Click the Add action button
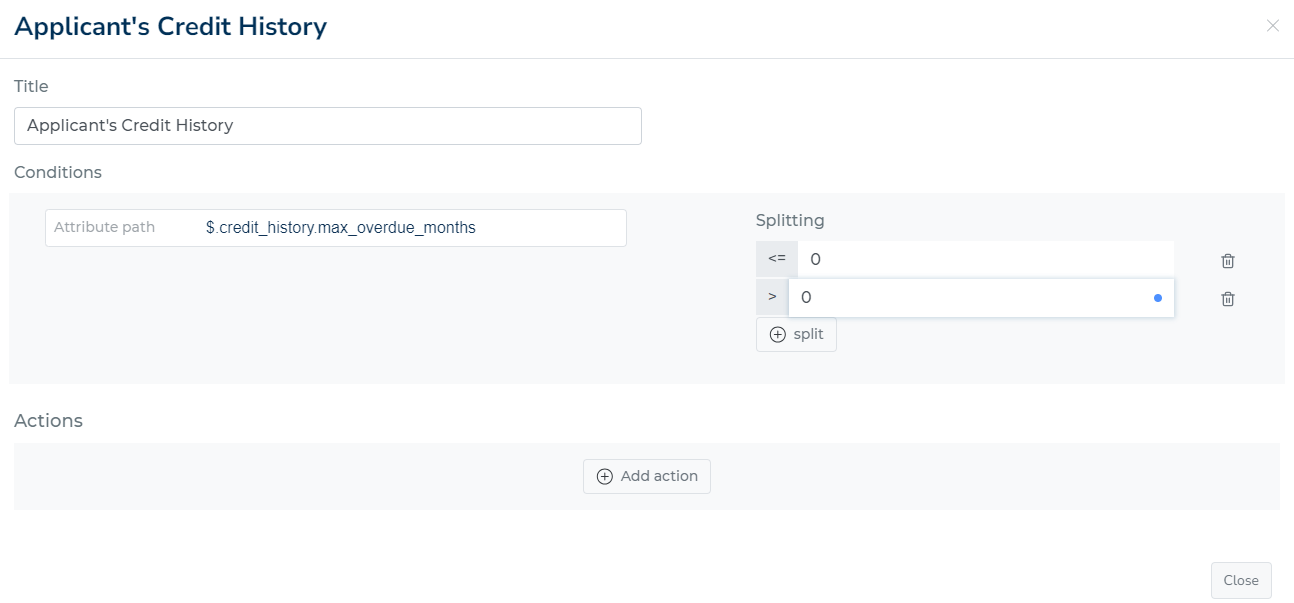This screenshot has height=603, width=1294. click(x=647, y=477)
